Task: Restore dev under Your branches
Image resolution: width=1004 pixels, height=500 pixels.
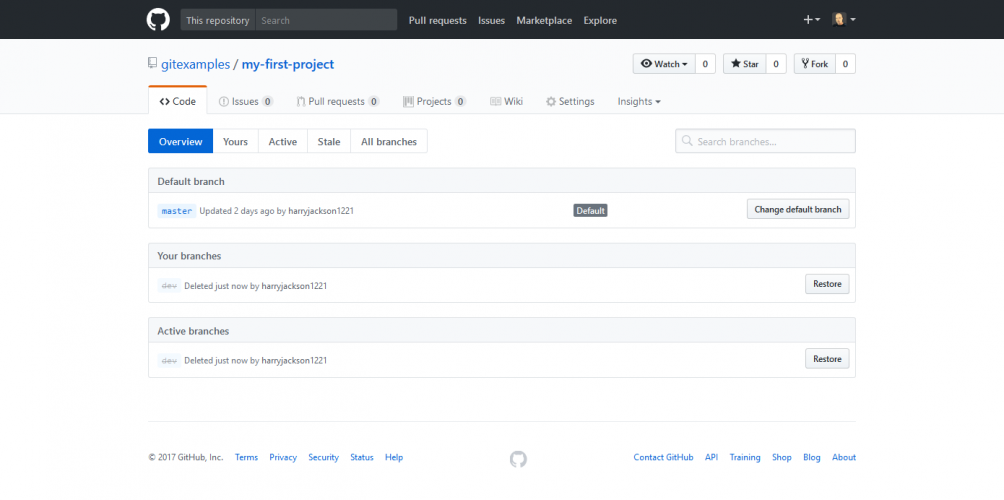Action: coord(827,284)
